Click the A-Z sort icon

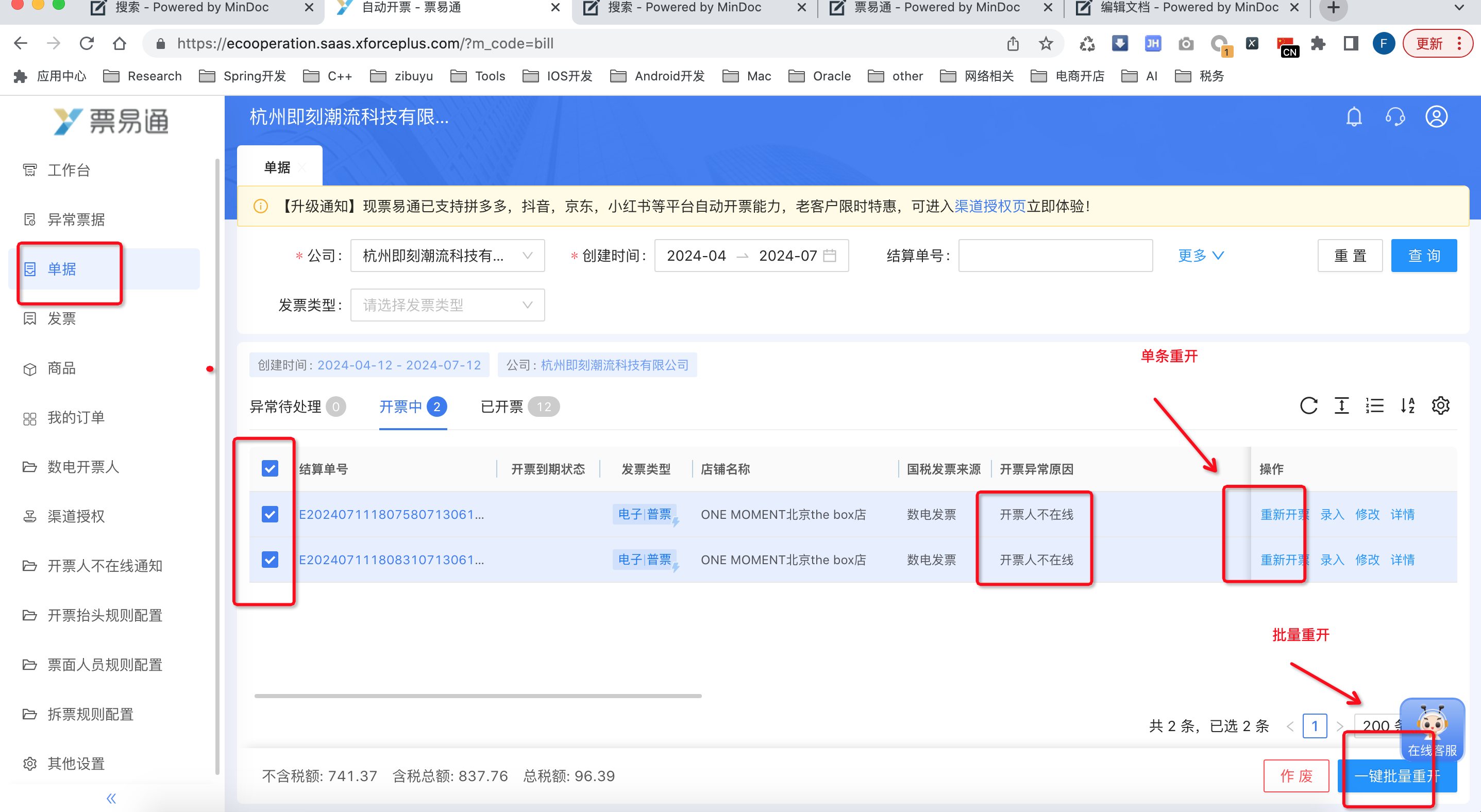(x=1407, y=405)
